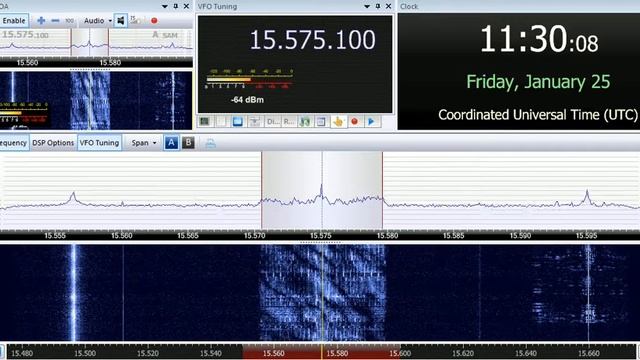
Task: Toggle the TS switch in the top-left panel toolbar
Action: coord(135,20)
